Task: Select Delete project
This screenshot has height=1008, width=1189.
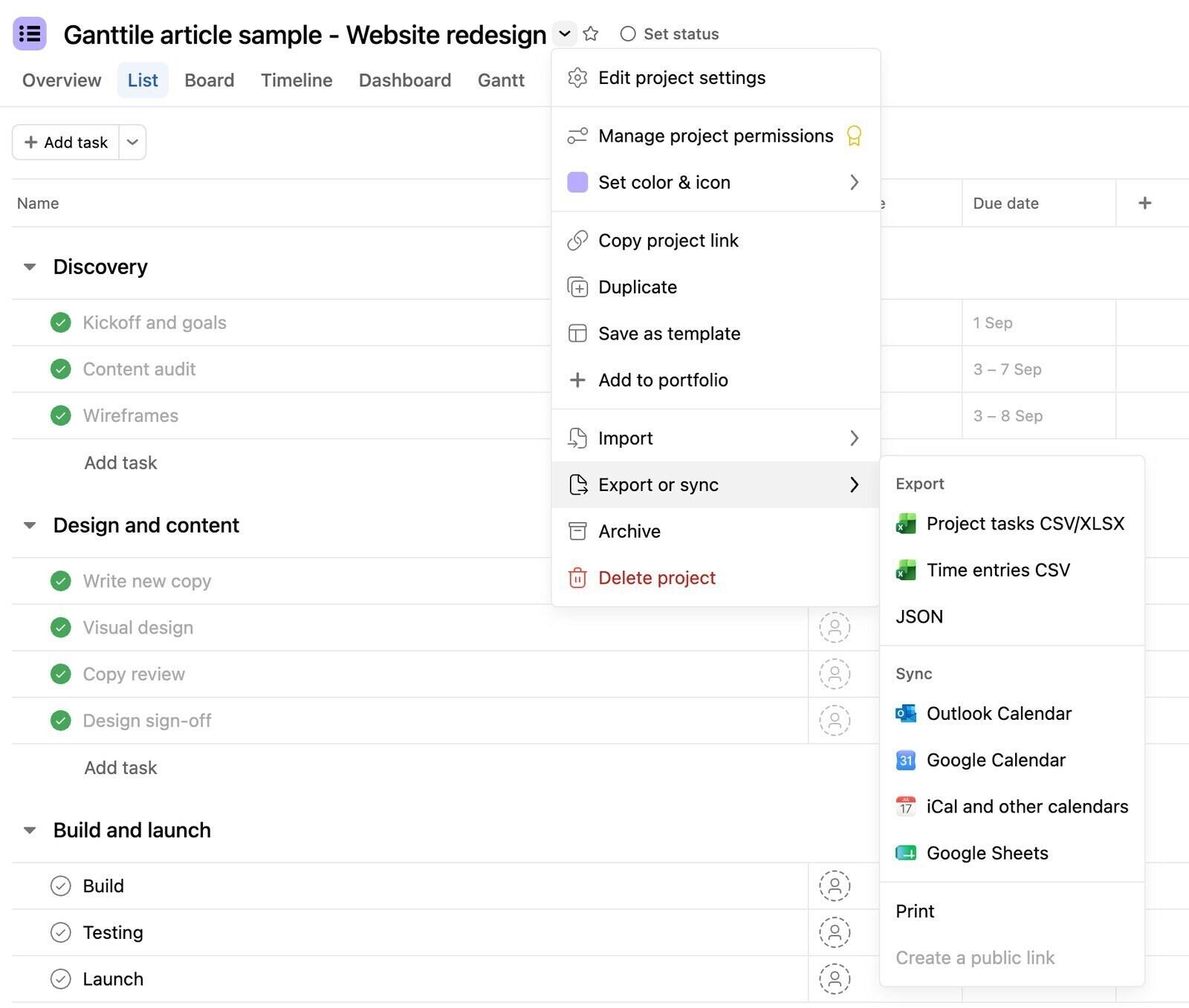Action: pos(716,578)
